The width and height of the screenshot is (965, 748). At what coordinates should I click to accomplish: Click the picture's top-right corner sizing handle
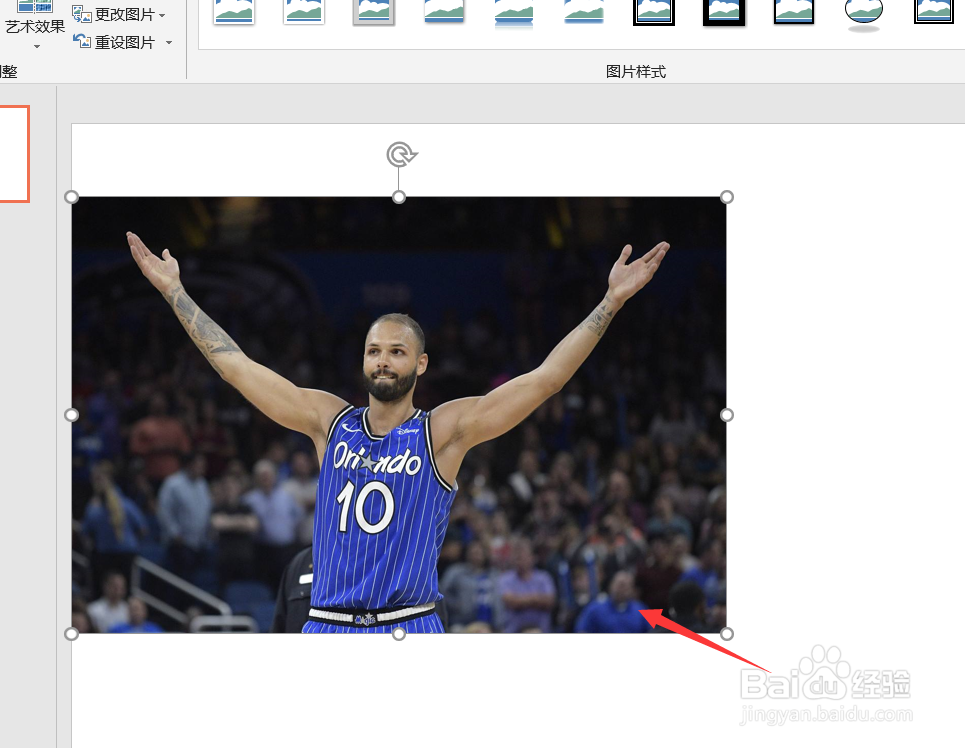(727, 197)
